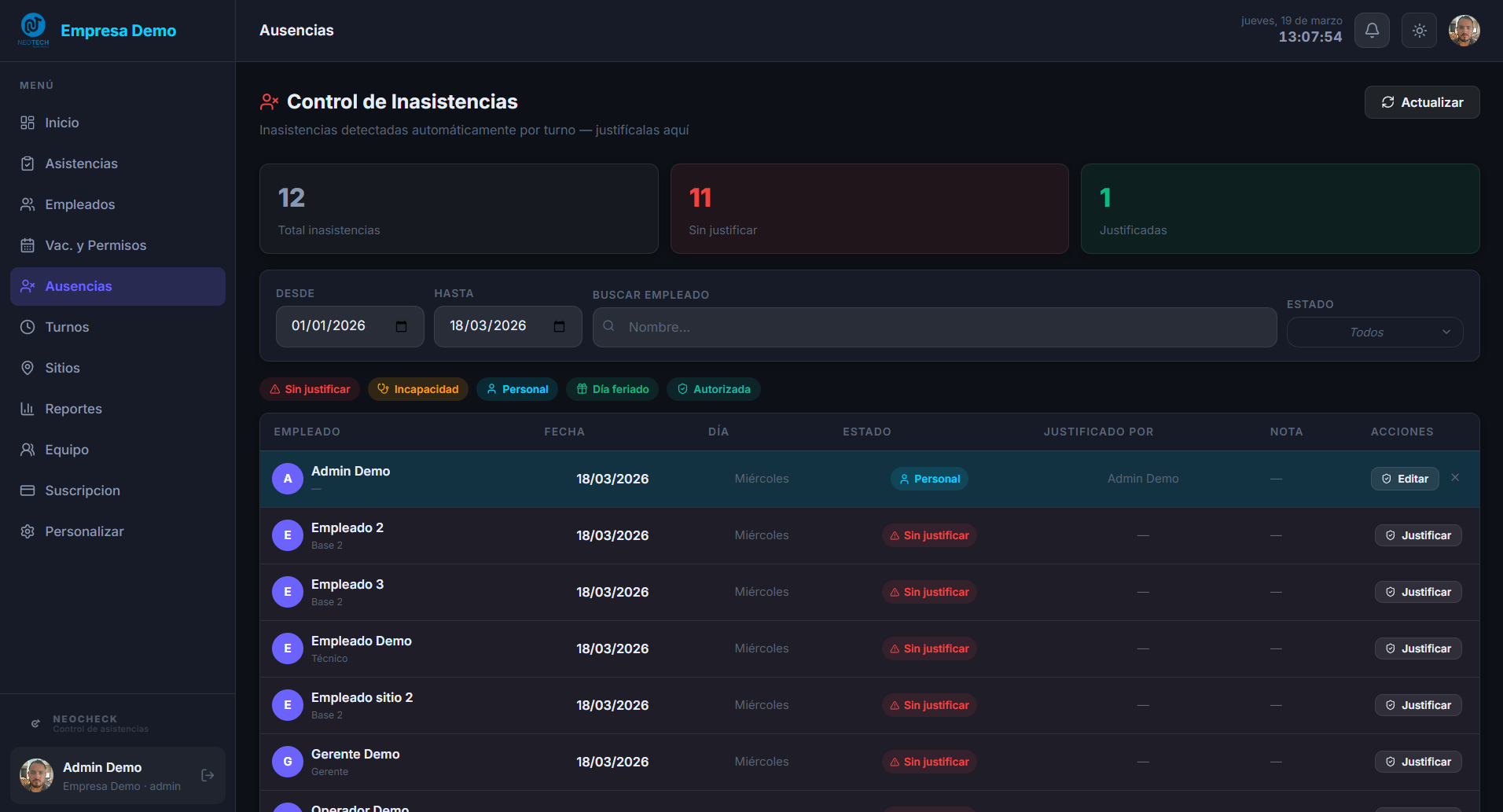Toggle the Sin justificar filter chip
This screenshot has height=812, width=1503.
(310, 389)
